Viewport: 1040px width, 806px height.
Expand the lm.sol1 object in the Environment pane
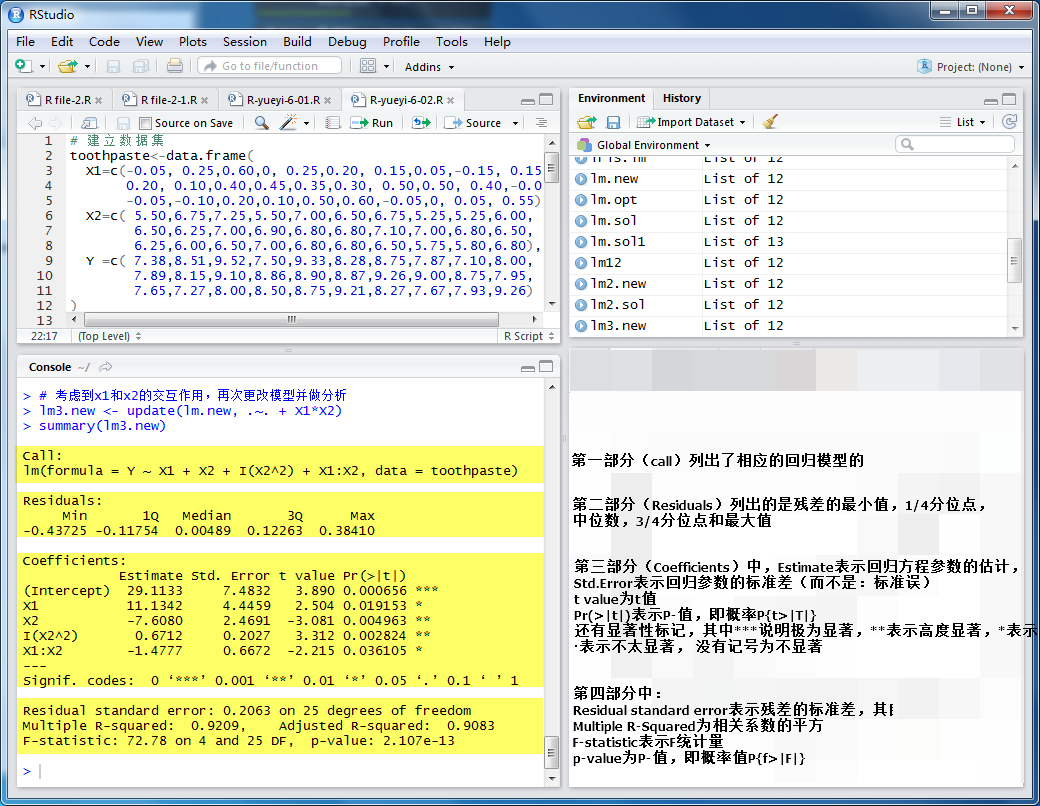pyautogui.click(x=581, y=241)
